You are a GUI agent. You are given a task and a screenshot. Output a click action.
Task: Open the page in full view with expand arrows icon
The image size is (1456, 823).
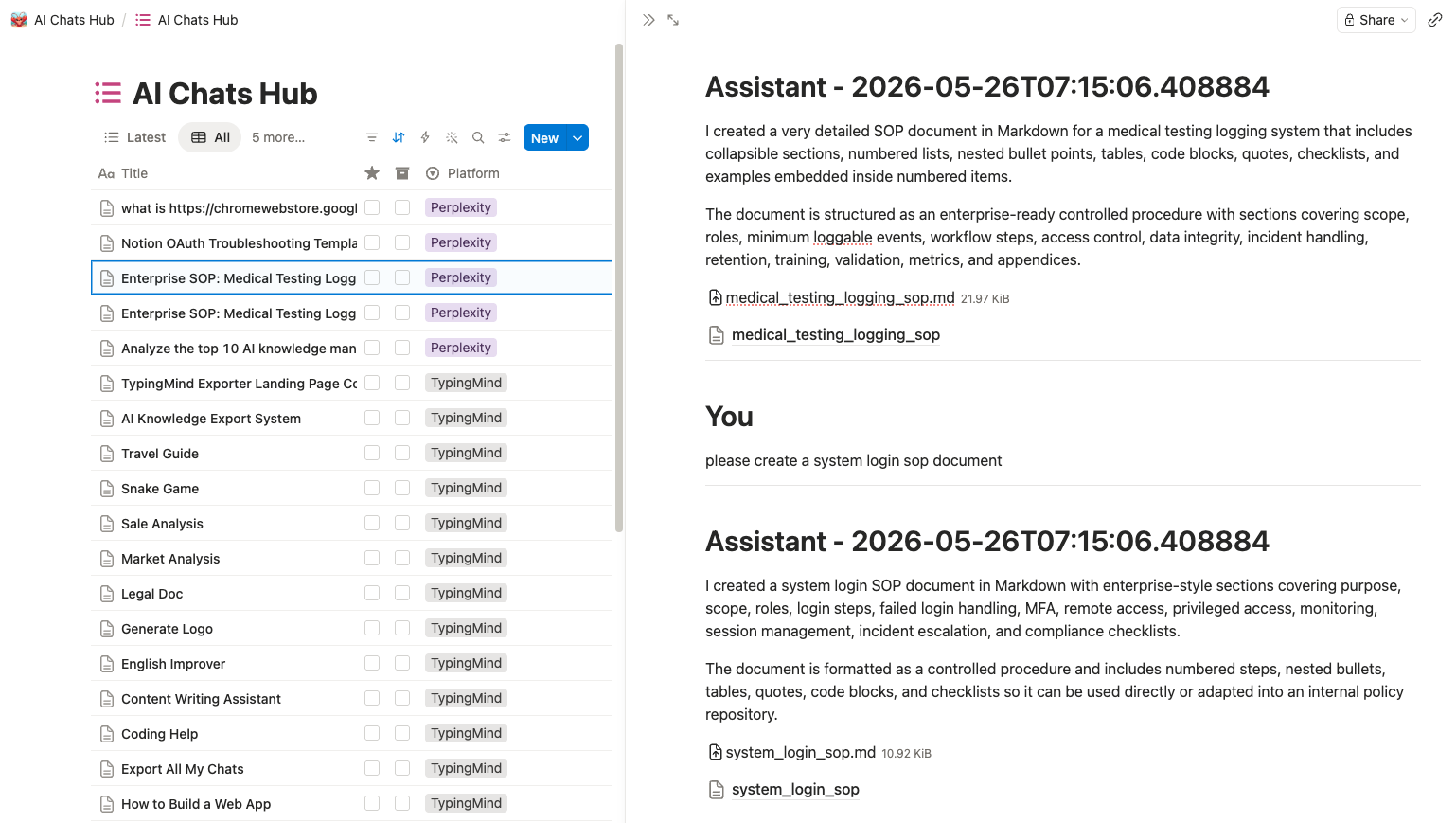point(673,20)
